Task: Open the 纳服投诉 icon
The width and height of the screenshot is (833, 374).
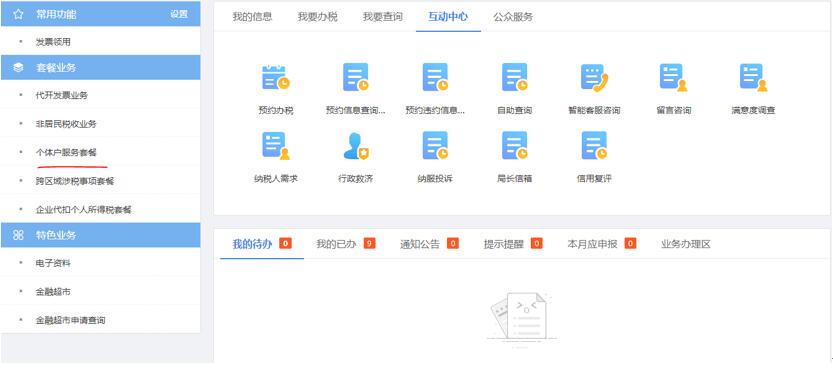Action: tap(435, 146)
